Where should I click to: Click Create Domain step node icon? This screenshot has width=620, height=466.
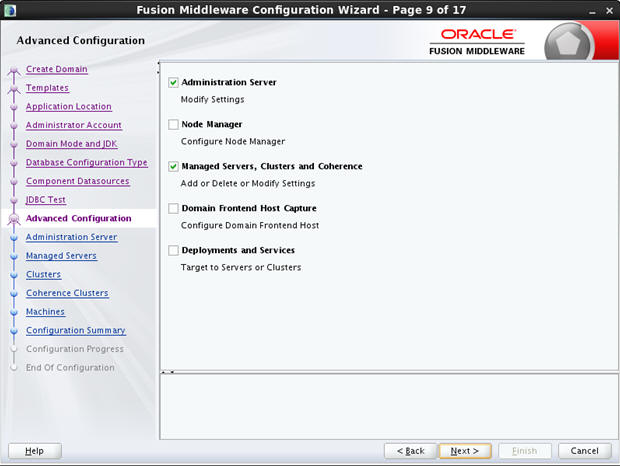pyautogui.click(x=14, y=71)
